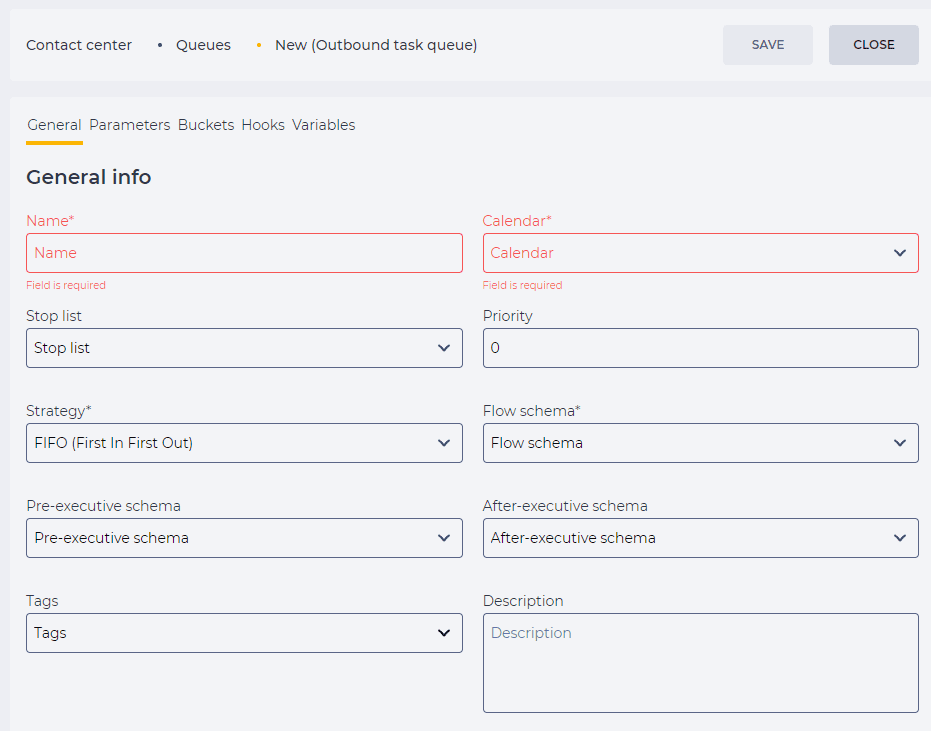
Task: Open the Tags selection dropdown
Action: click(x=244, y=633)
